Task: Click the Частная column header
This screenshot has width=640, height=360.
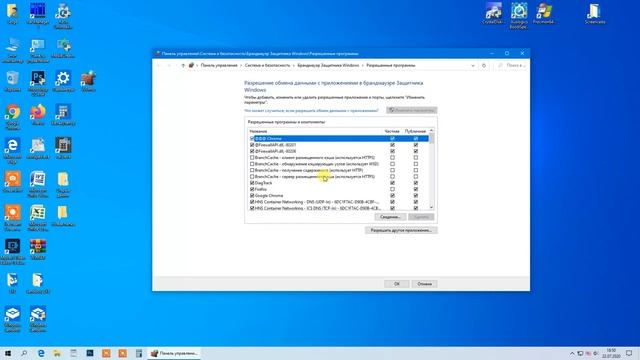Action: point(392,131)
